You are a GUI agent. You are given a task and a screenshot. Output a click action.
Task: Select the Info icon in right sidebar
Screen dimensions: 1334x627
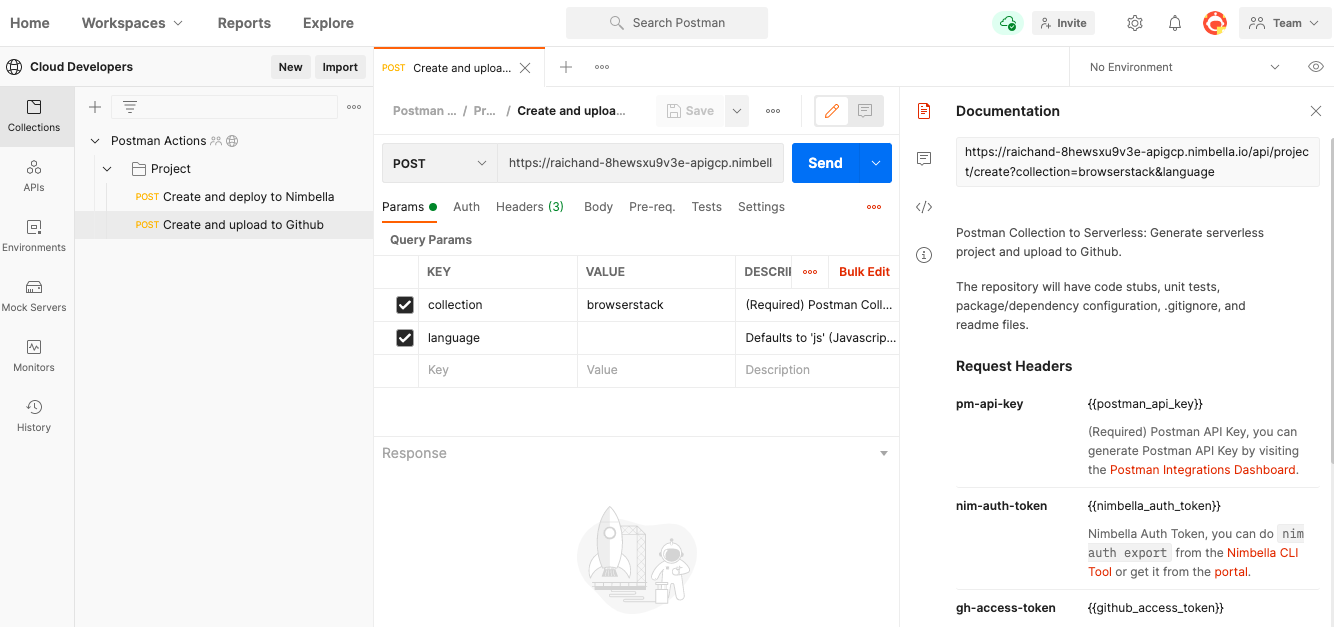[924, 255]
